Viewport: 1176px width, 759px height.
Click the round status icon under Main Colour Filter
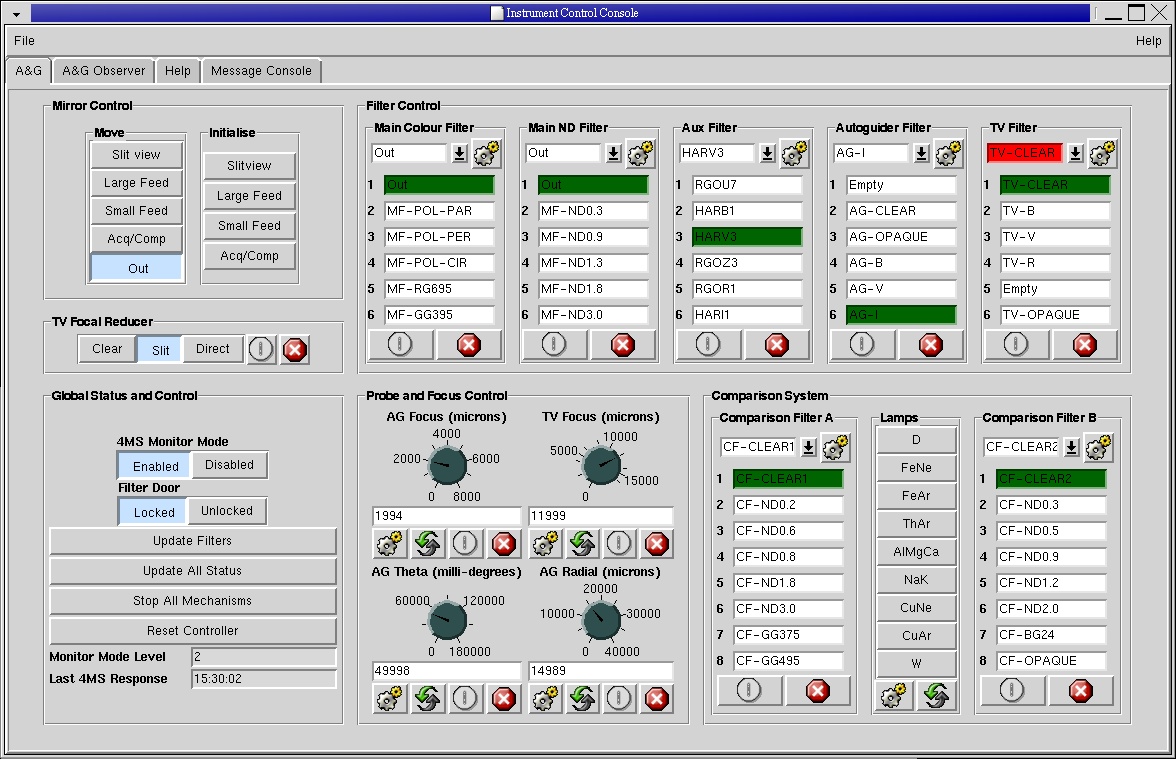(x=400, y=345)
